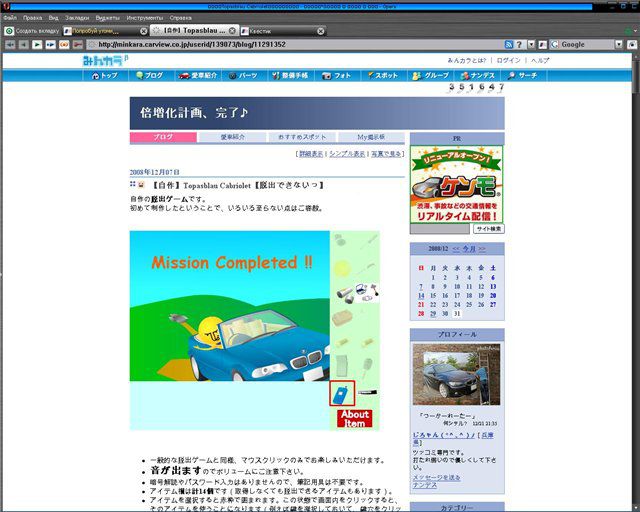Go to 整備手帳 in site navigation
Viewport: 640px width, 512px height.
pyautogui.click(x=291, y=76)
